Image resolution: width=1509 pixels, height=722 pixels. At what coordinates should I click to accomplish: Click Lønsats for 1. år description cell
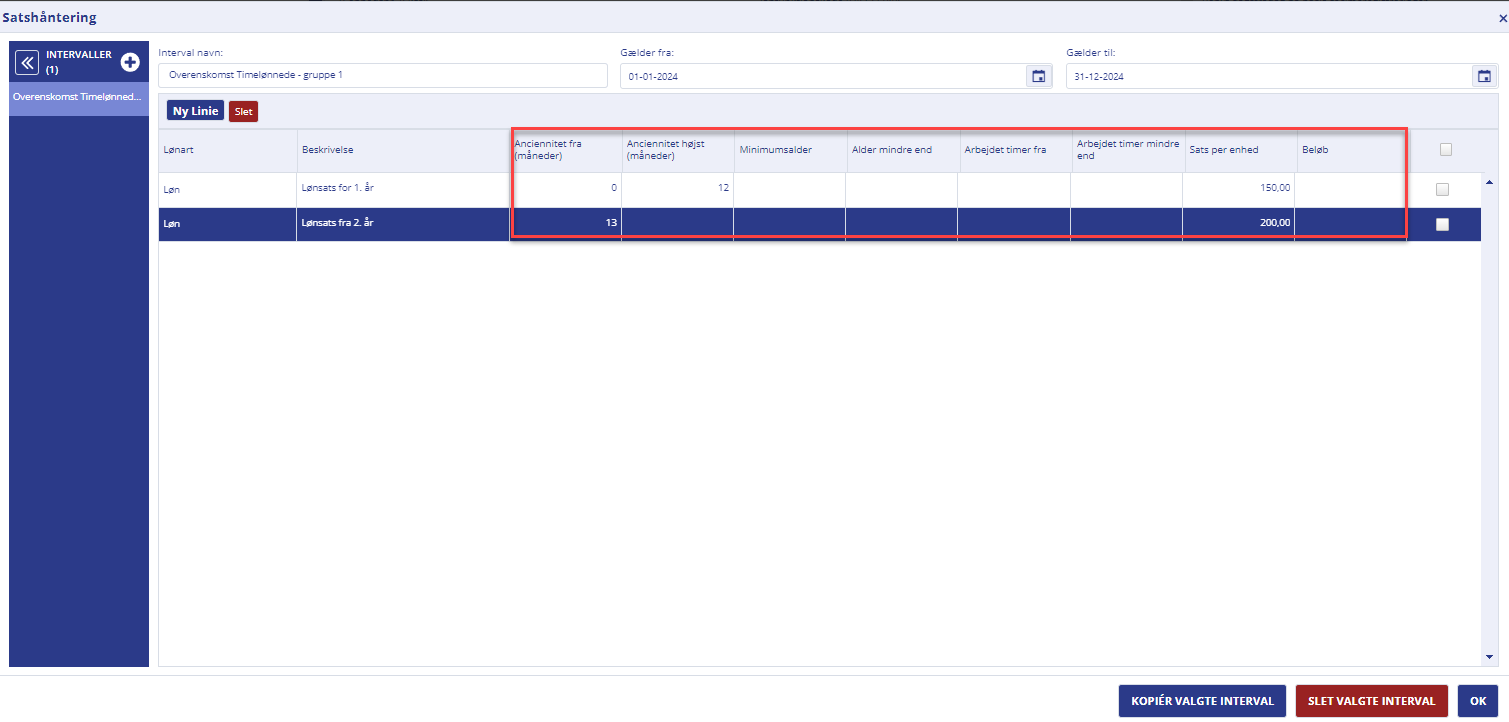click(403, 188)
